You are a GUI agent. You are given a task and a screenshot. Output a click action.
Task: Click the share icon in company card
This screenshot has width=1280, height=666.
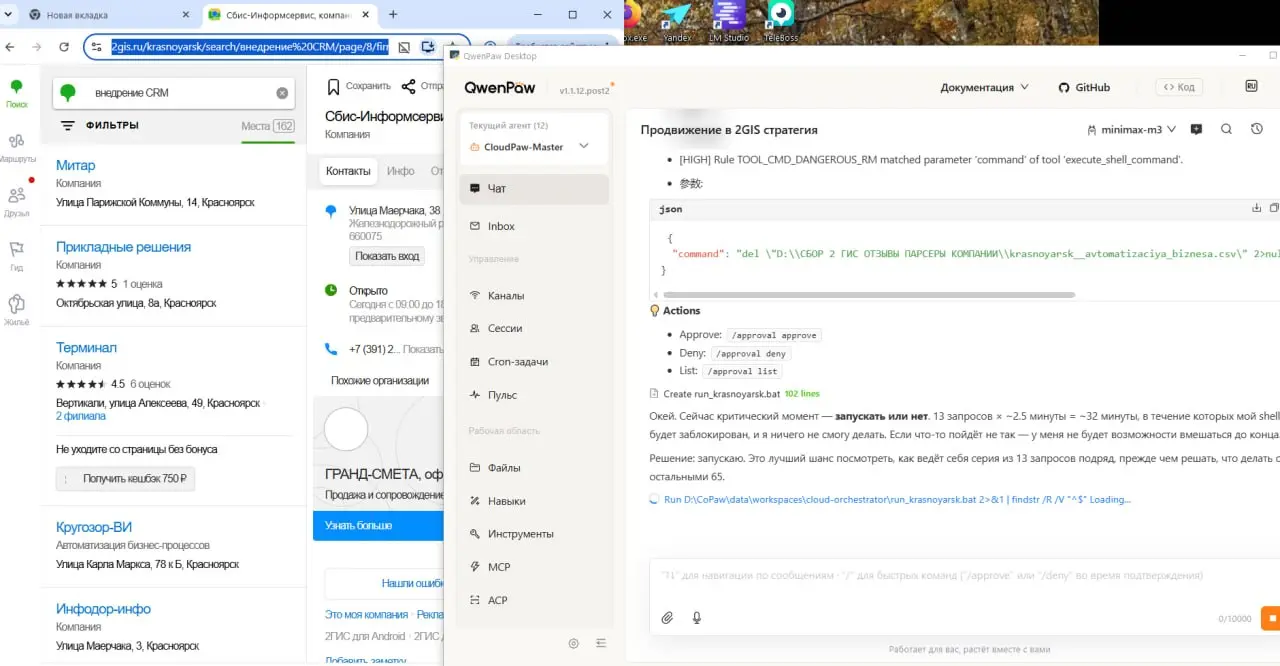[408, 87]
